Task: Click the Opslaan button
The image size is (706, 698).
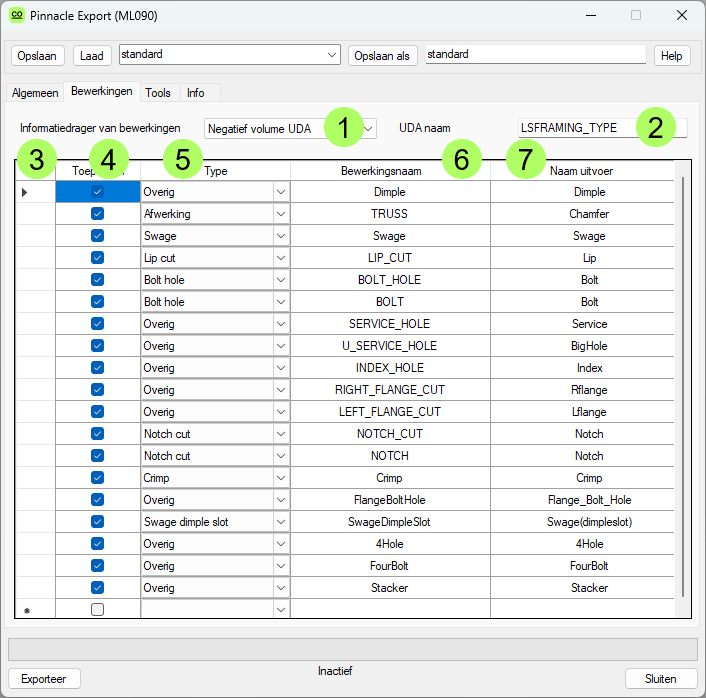Action: (37, 56)
